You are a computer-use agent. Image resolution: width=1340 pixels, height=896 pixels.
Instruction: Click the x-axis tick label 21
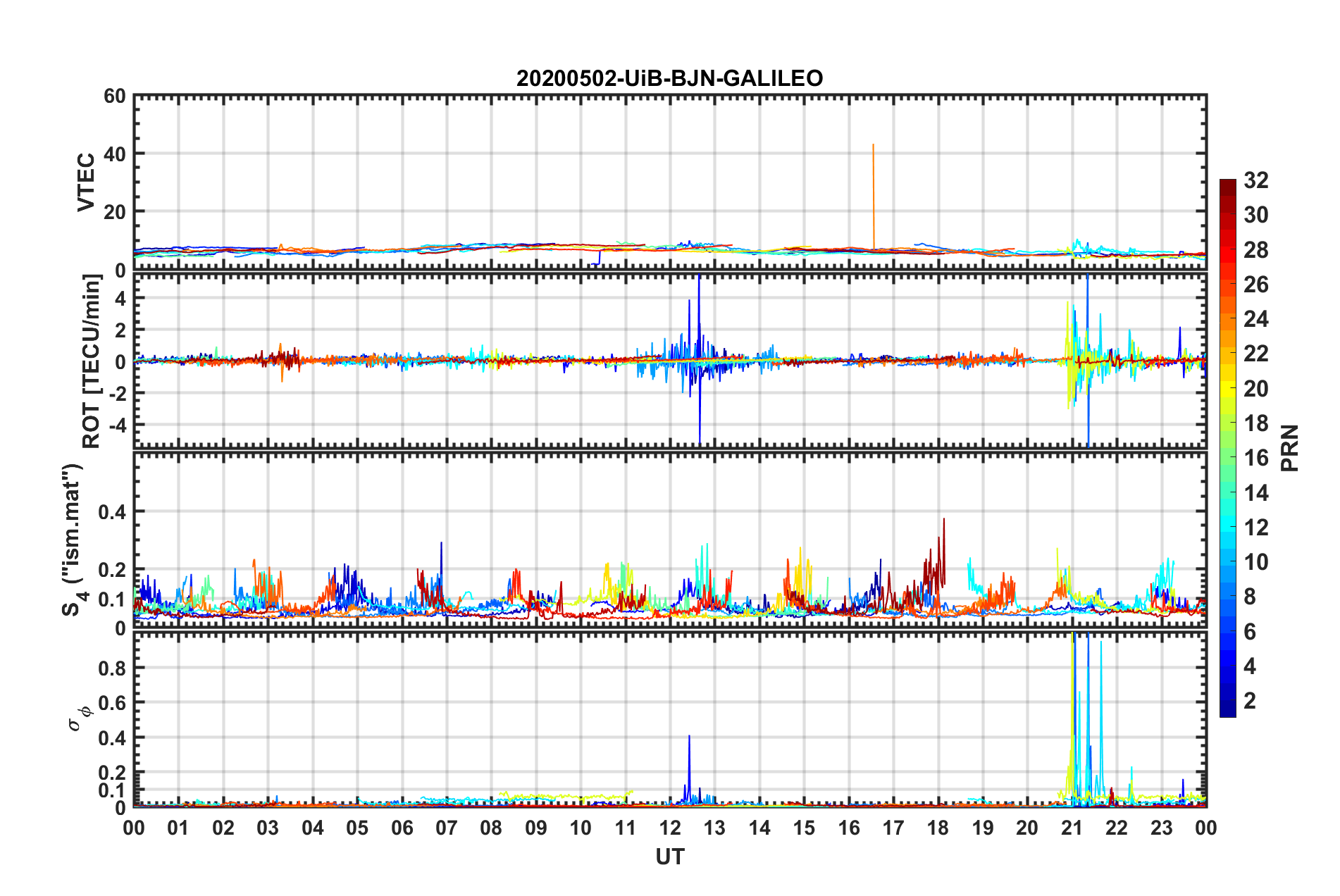click(x=1072, y=828)
